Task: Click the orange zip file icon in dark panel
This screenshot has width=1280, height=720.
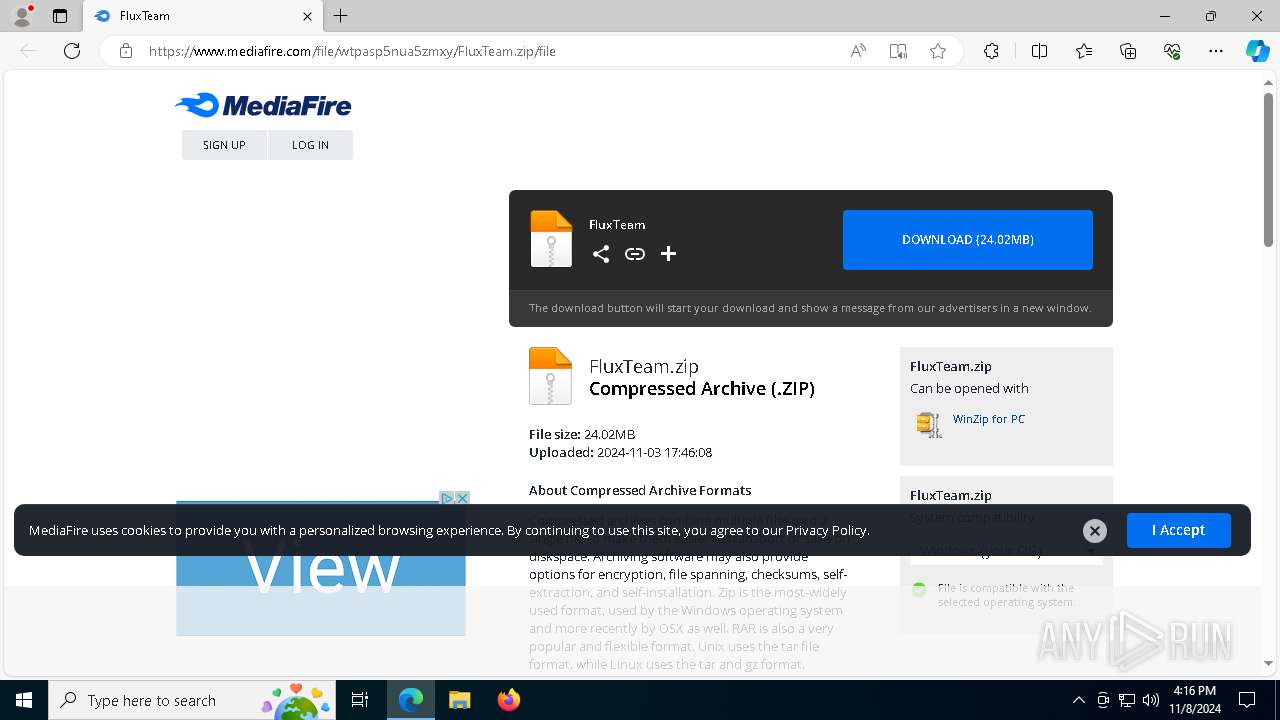Action: coord(551,239)
